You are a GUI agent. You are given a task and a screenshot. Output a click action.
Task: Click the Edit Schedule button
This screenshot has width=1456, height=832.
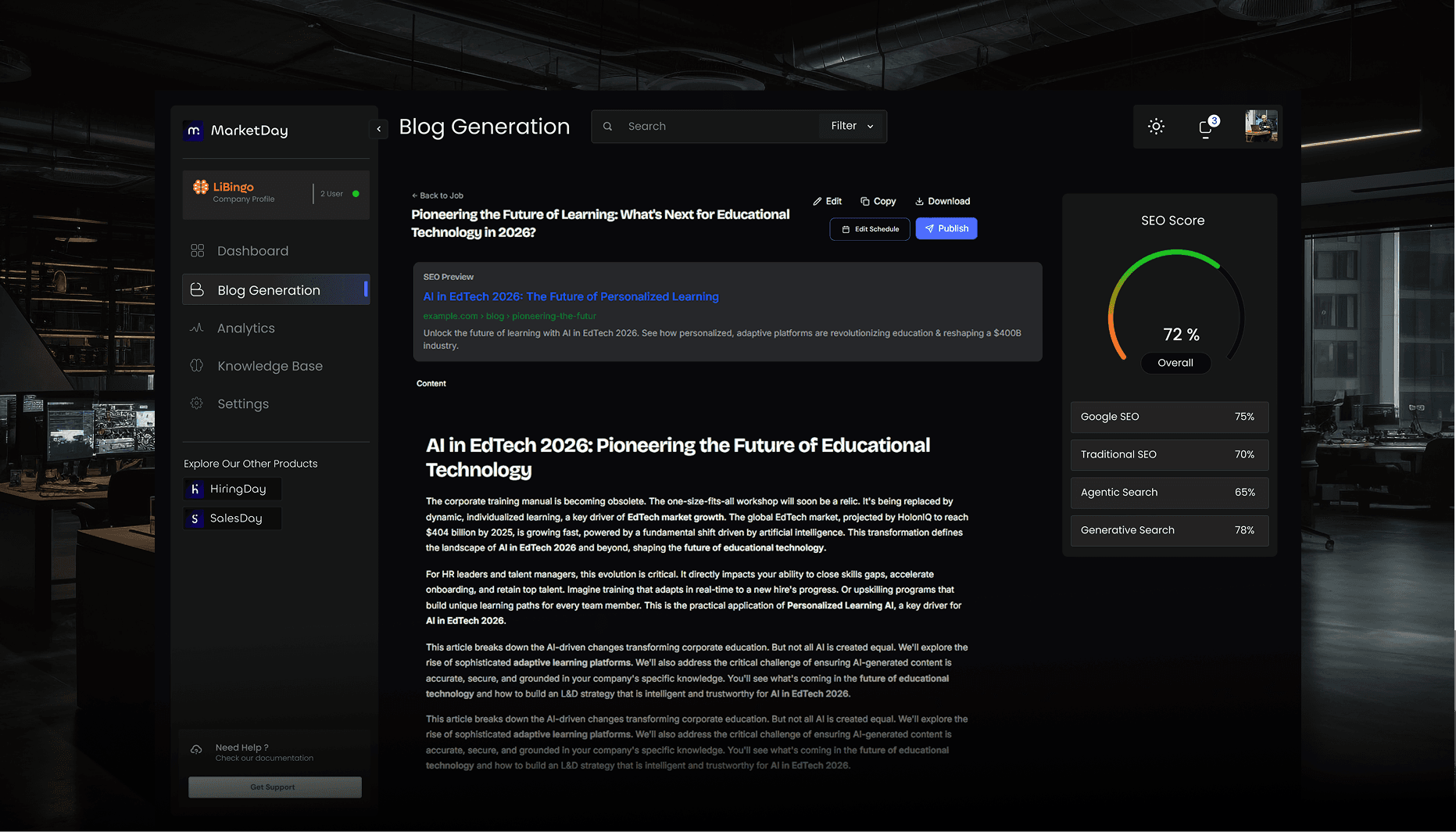(x=870, y=229)
